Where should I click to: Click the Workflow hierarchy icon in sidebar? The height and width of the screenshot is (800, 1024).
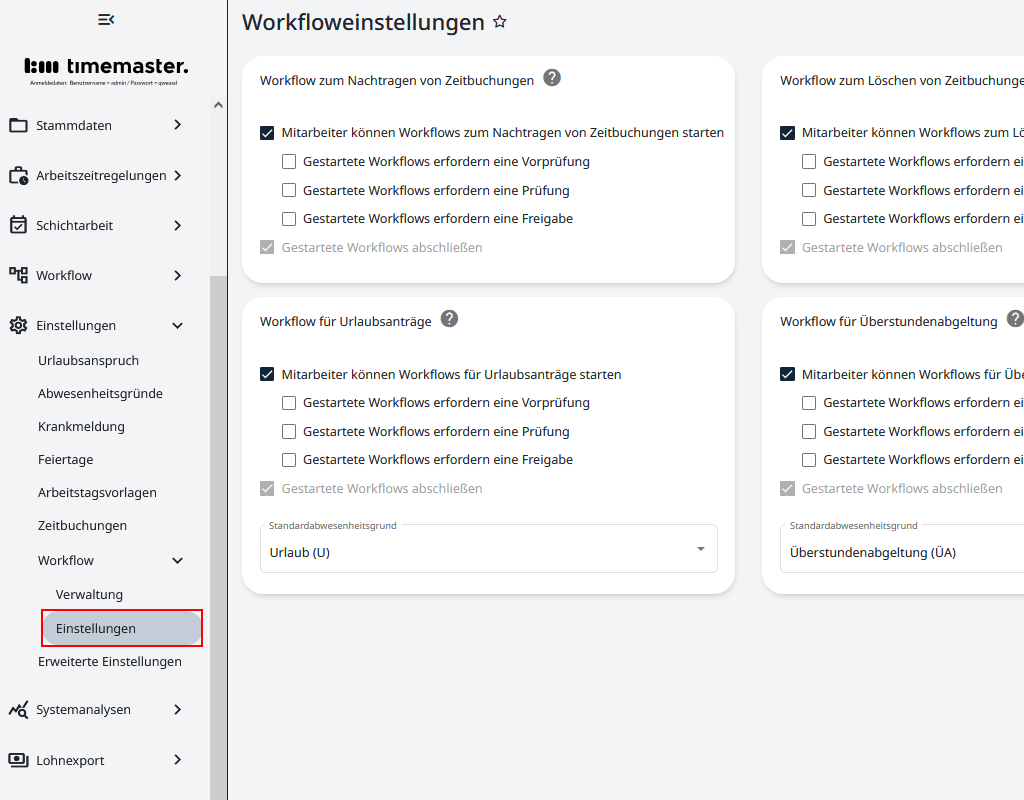[20, 274]
